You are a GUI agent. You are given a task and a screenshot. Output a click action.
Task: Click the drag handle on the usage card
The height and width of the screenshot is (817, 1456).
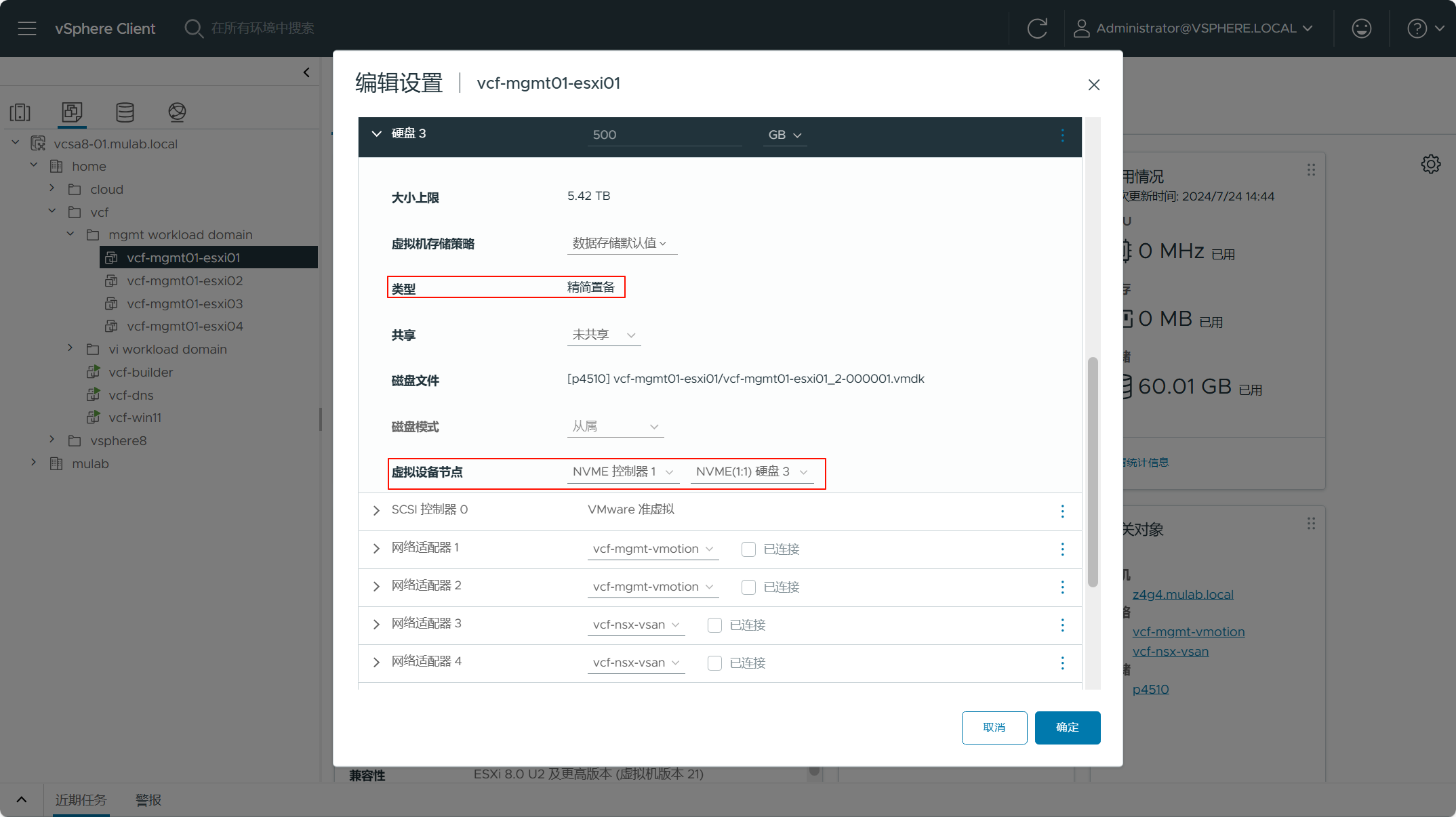tap(1311, 170)
